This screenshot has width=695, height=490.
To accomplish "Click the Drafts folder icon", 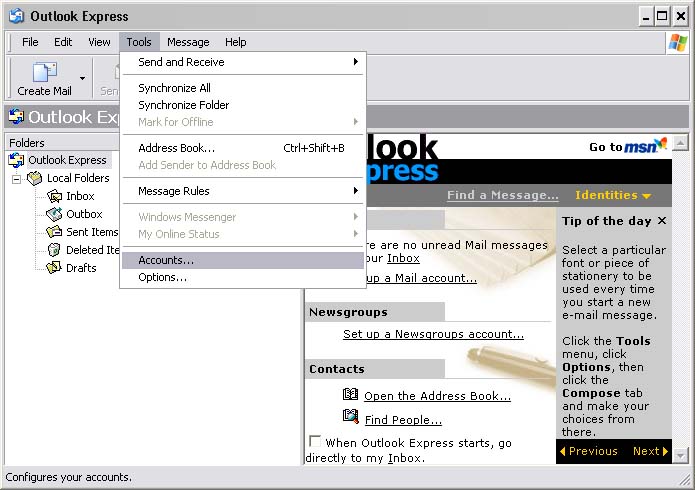I will pos(54,268).
